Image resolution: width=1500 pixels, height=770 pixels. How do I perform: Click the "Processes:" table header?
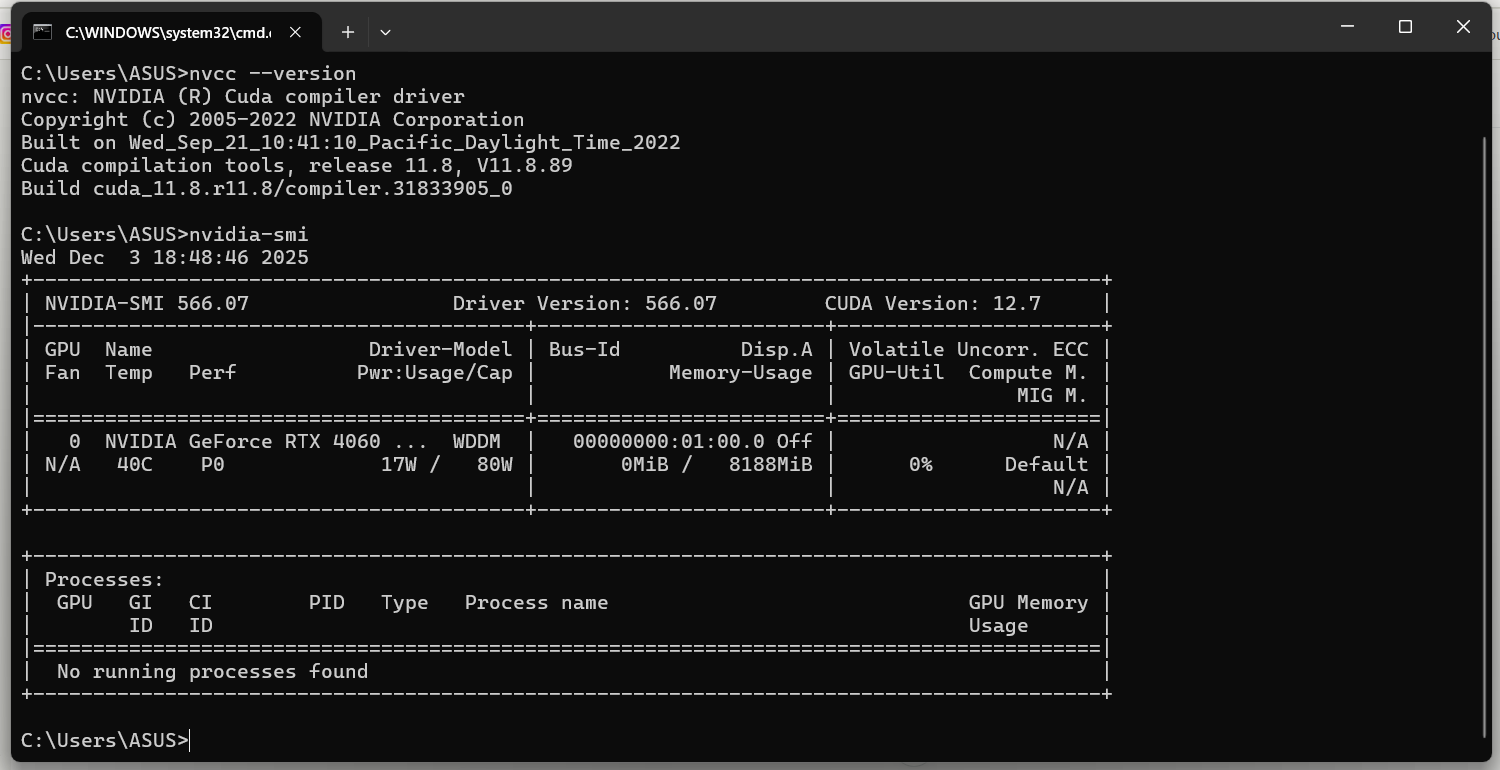[104, 579]
